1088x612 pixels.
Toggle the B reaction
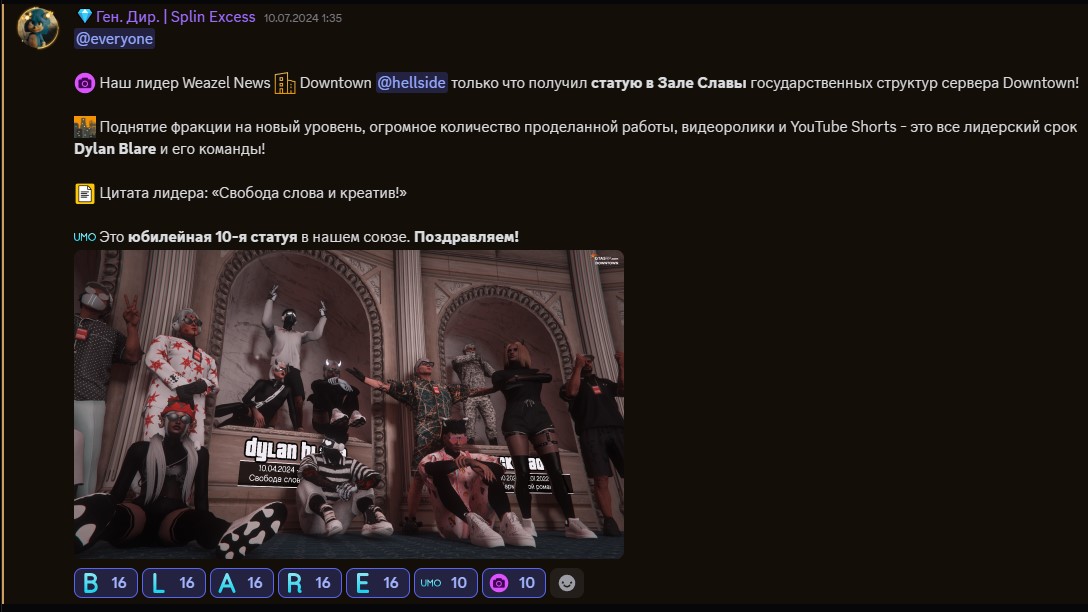[x=104, y=583]
